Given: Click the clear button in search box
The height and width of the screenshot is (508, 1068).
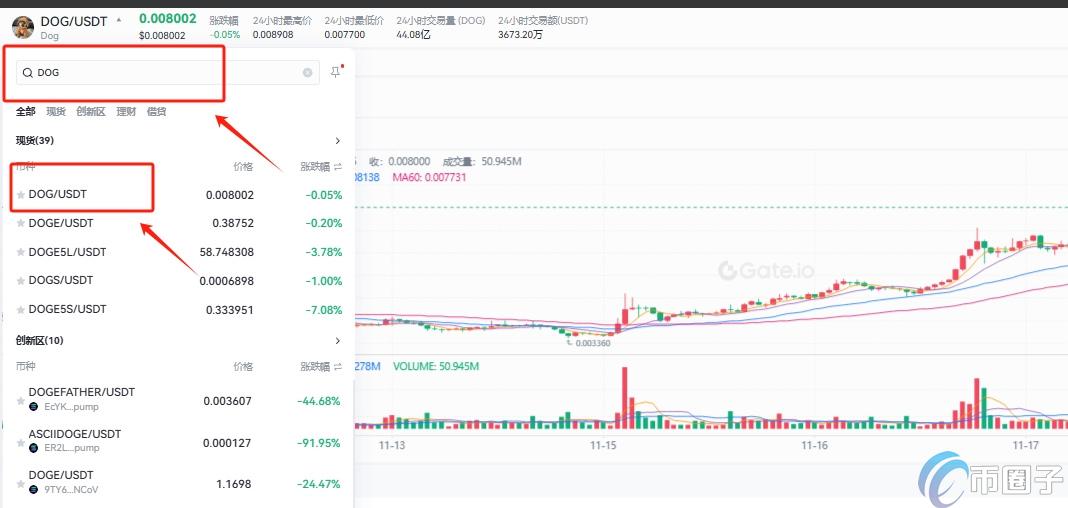Looking at the screenshot, I should (x=308, y=72).
